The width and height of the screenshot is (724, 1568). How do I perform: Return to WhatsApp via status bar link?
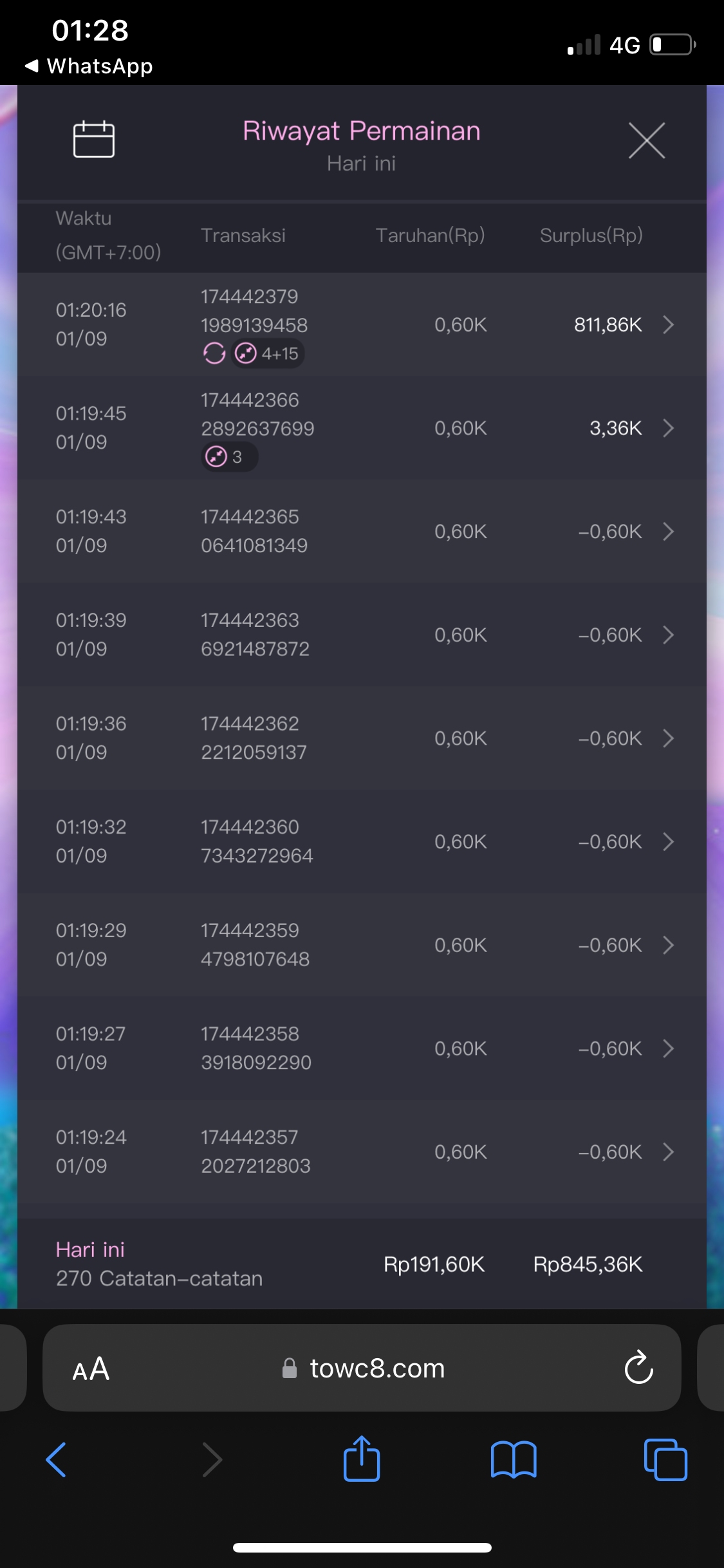tap(90, 66)
